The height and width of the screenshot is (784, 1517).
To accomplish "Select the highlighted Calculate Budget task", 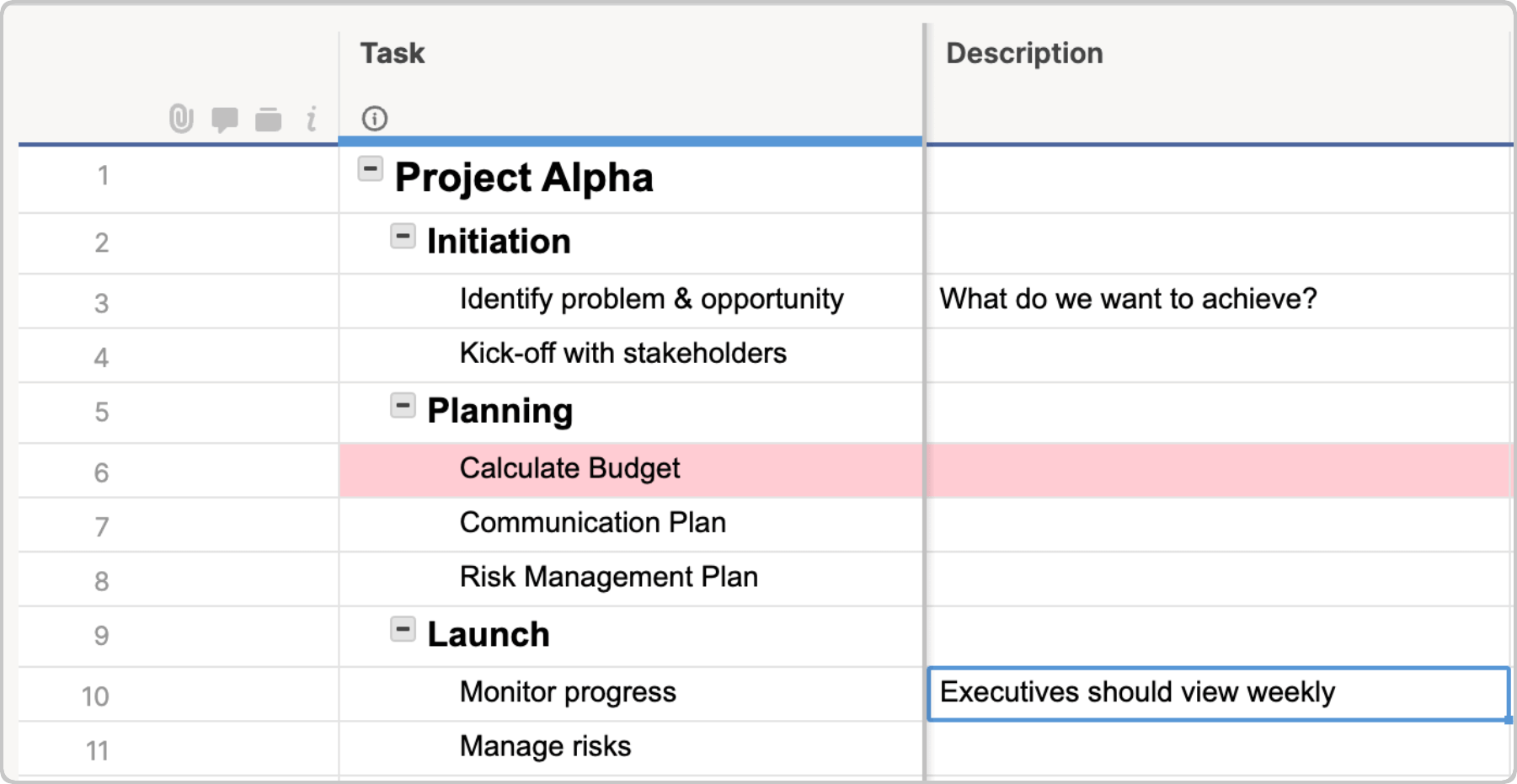I will (569, 468).
